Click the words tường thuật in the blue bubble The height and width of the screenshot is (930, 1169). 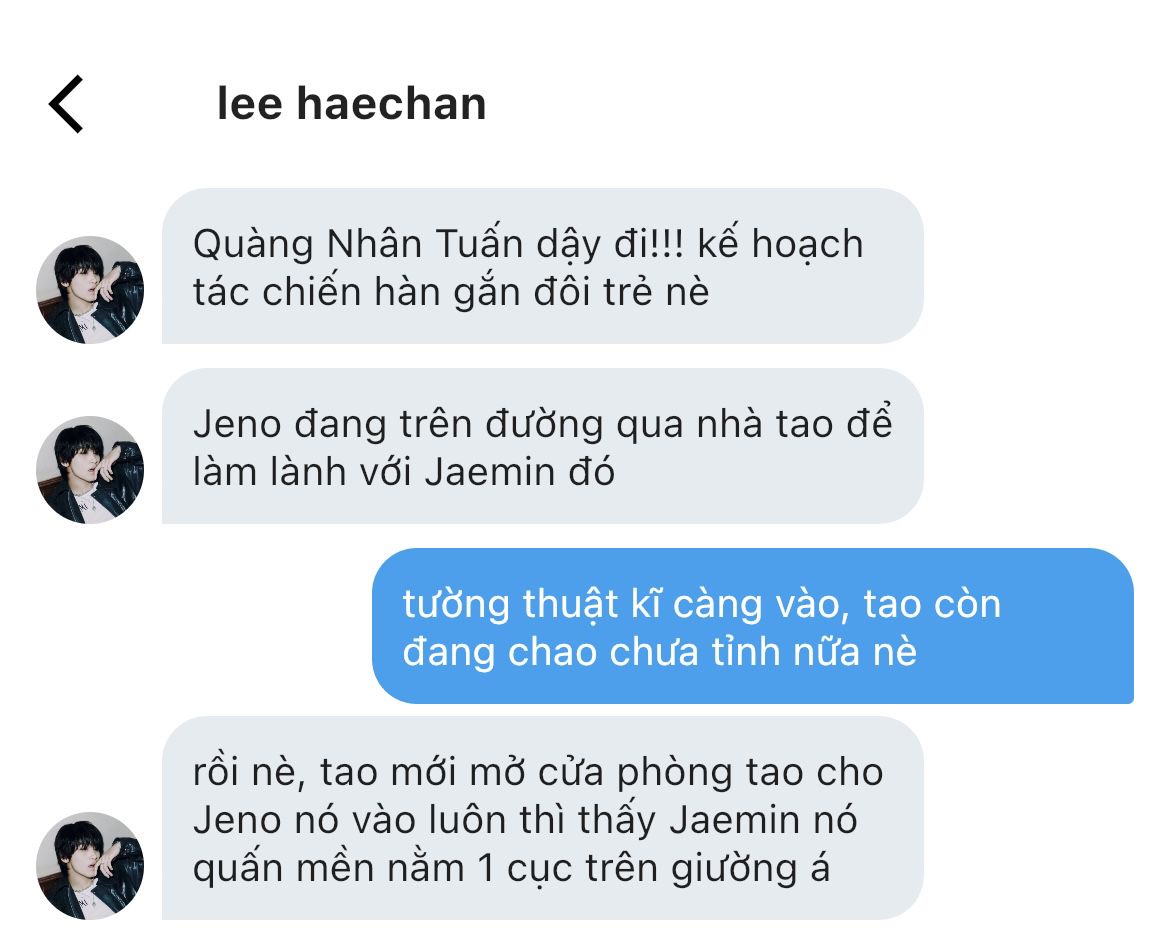click(x=511, y=606)
